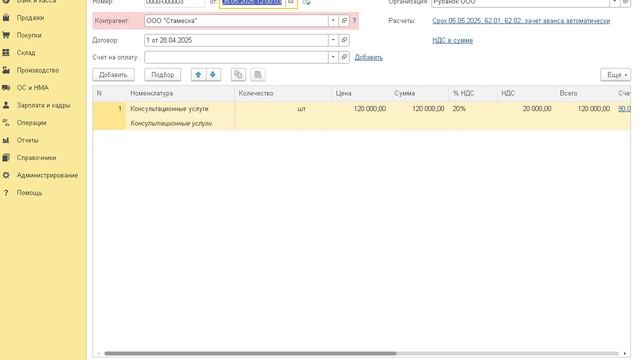The height and width of the screenshot is (360, 640).
Task: Click the Сумма column header
Action: (419, 93)
